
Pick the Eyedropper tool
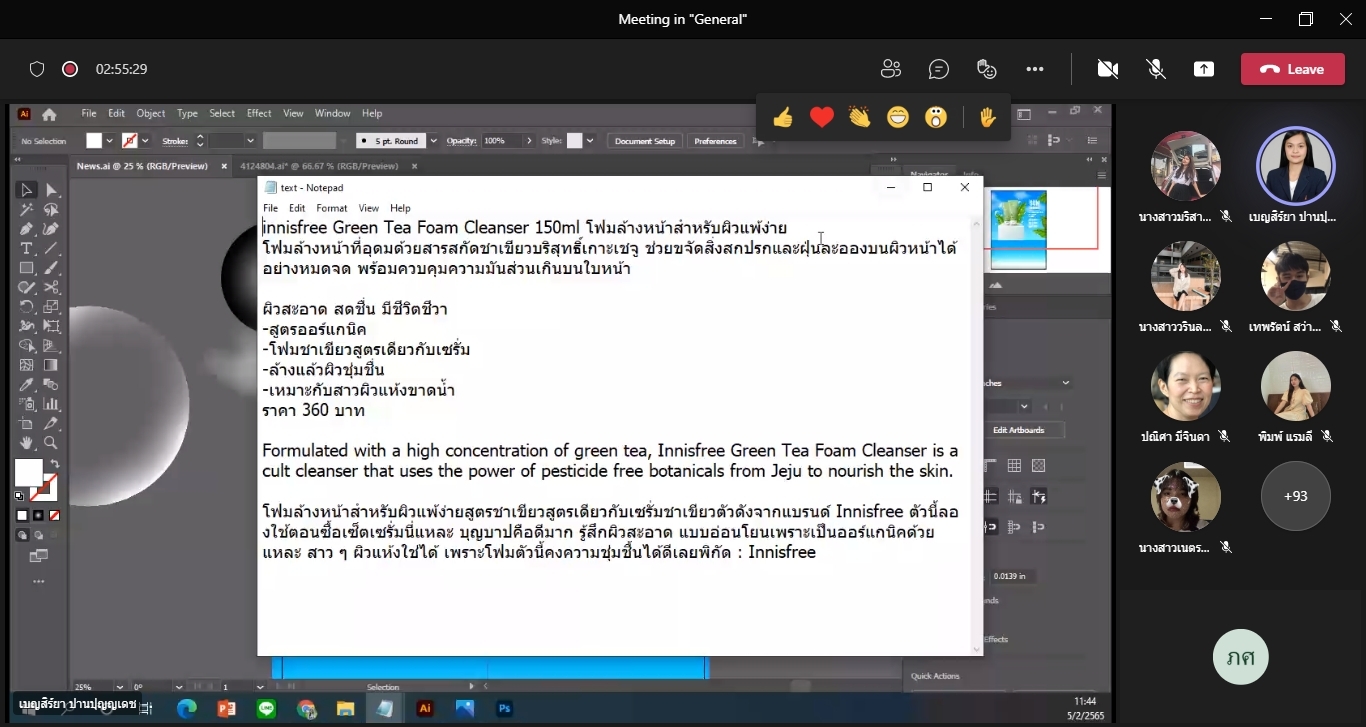27,385
